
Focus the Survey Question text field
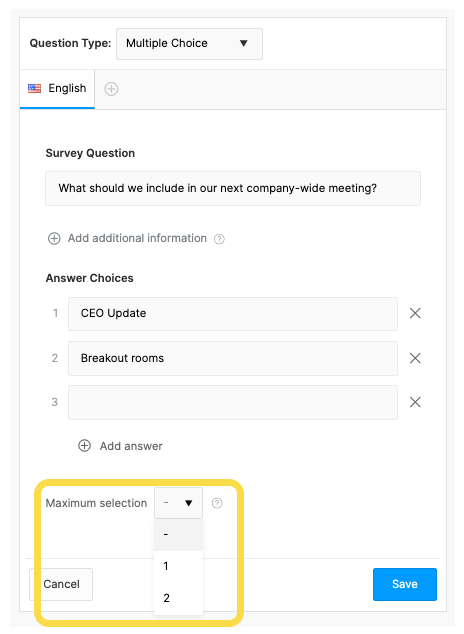click(233, 188)
